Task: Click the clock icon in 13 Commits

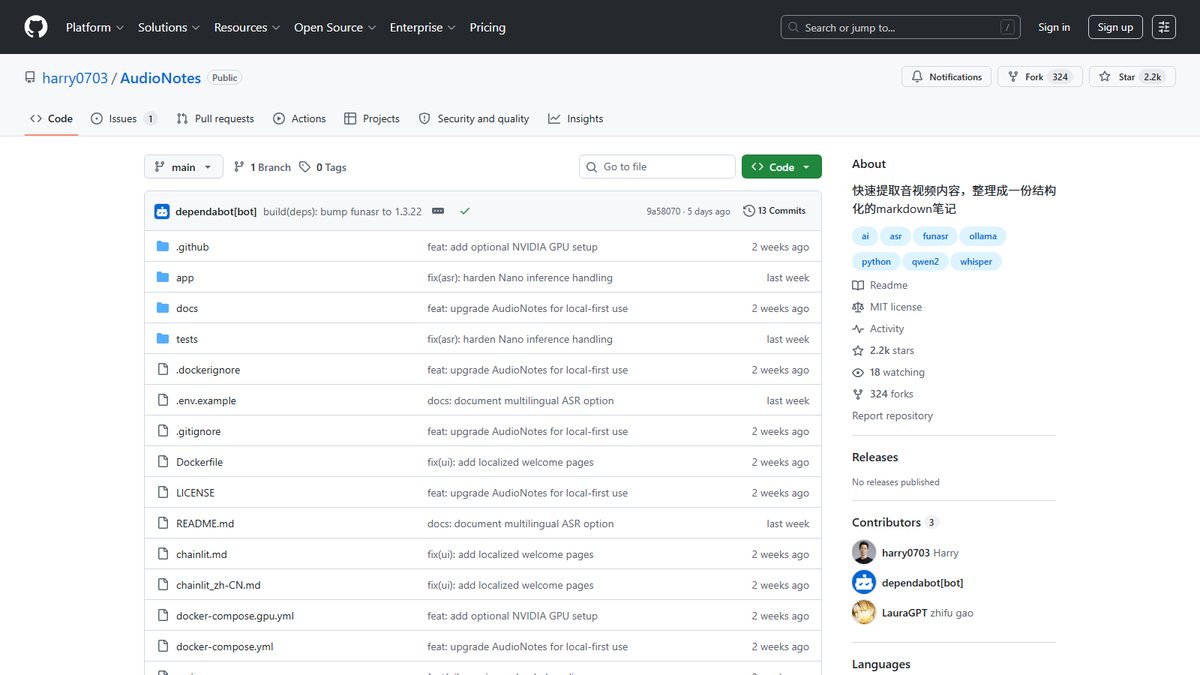Action: [x=749, y=211]
